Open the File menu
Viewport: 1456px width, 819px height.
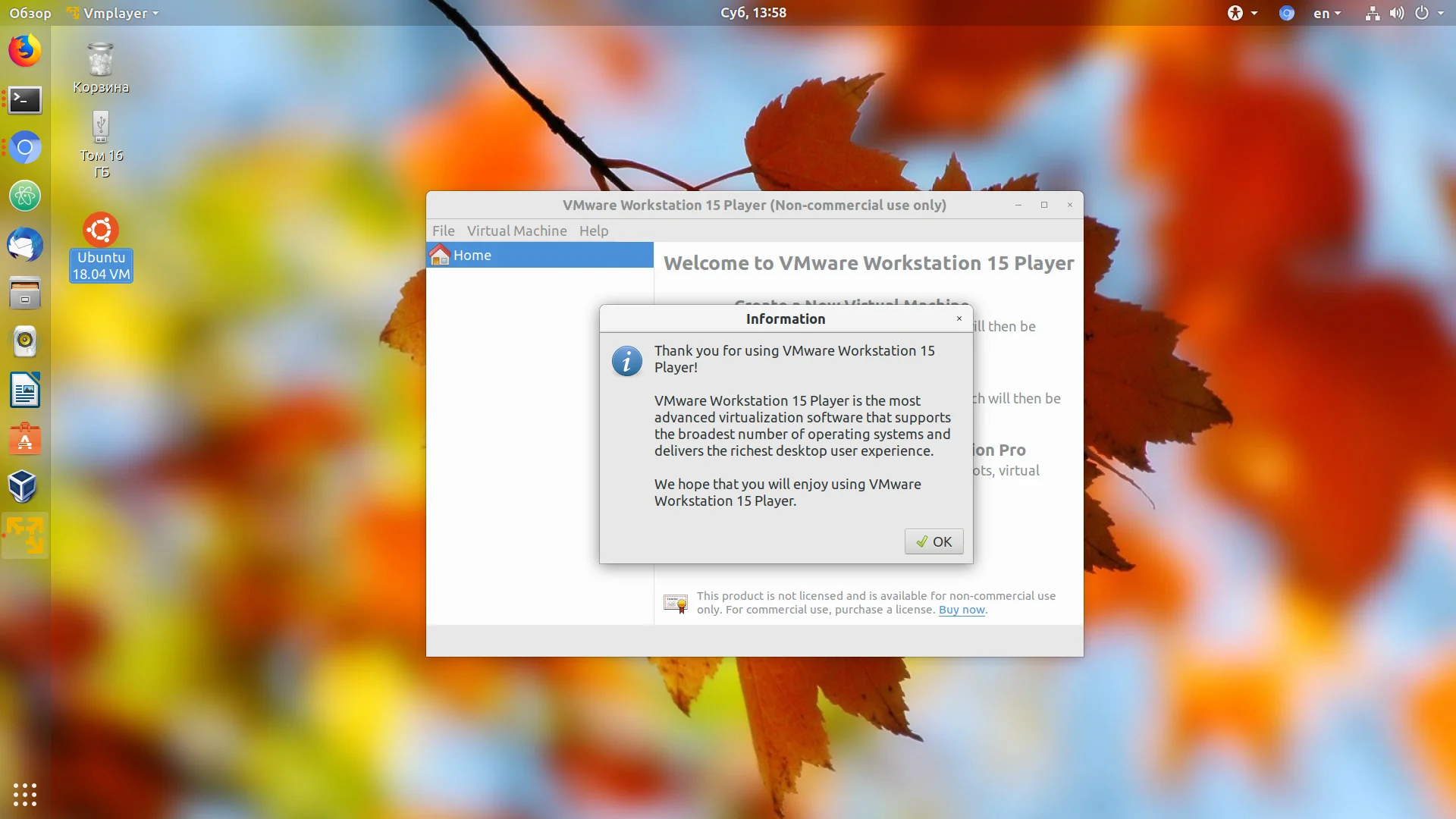(443, 231)
